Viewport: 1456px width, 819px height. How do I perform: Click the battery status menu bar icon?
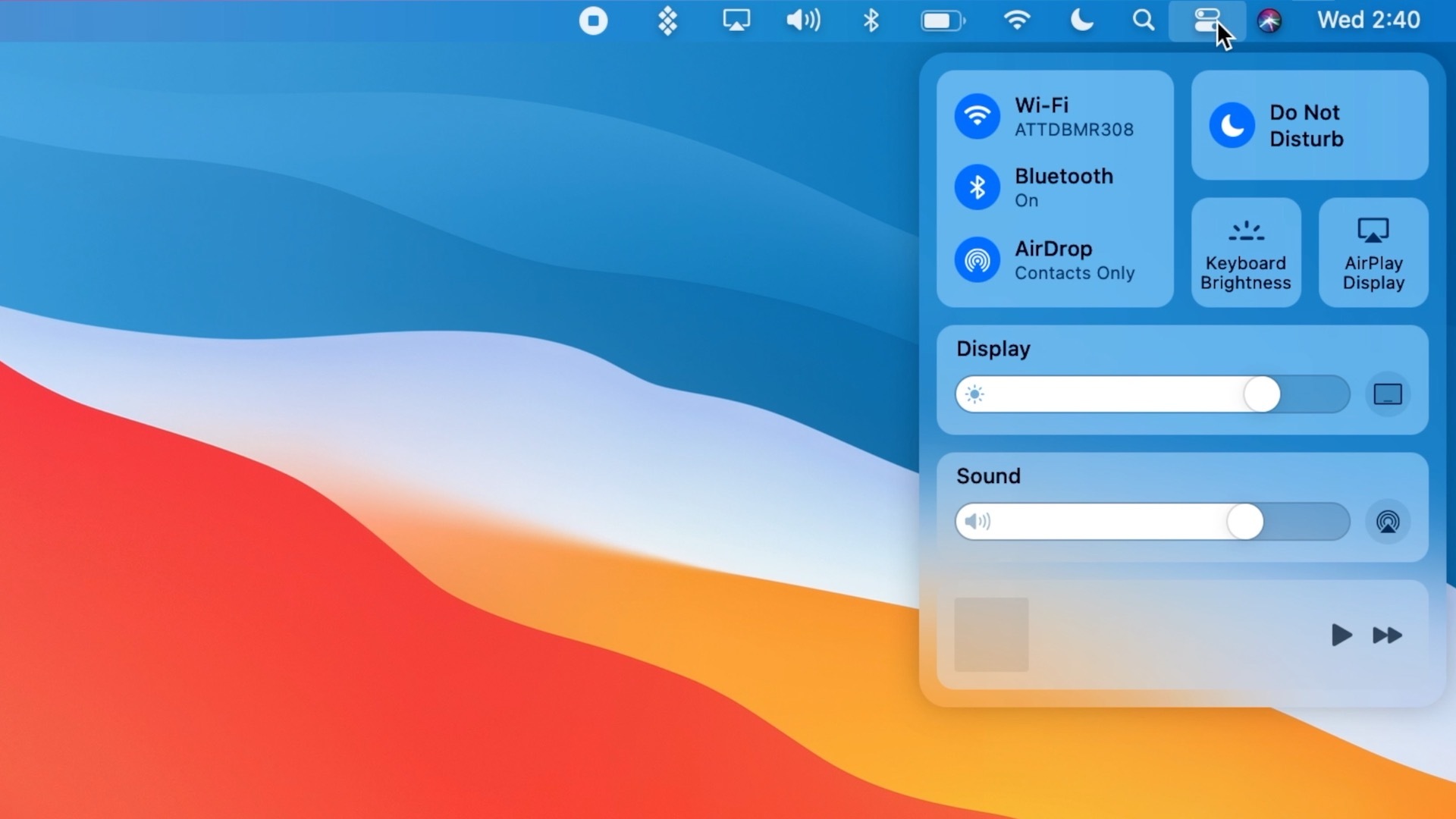pyautogui.click(x=940, y=20)
